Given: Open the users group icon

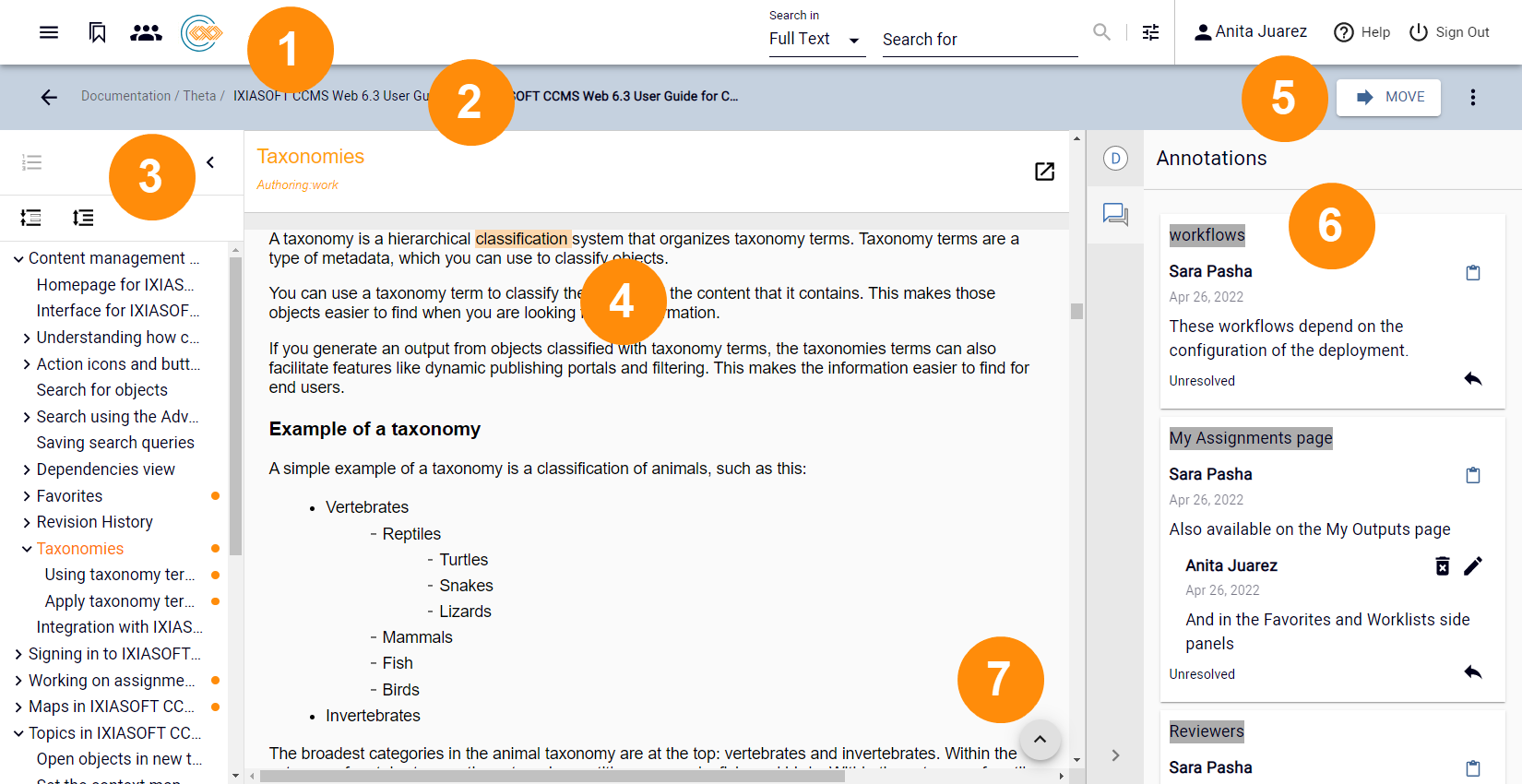Looking at the screenshot, I should tap(146, 32).
